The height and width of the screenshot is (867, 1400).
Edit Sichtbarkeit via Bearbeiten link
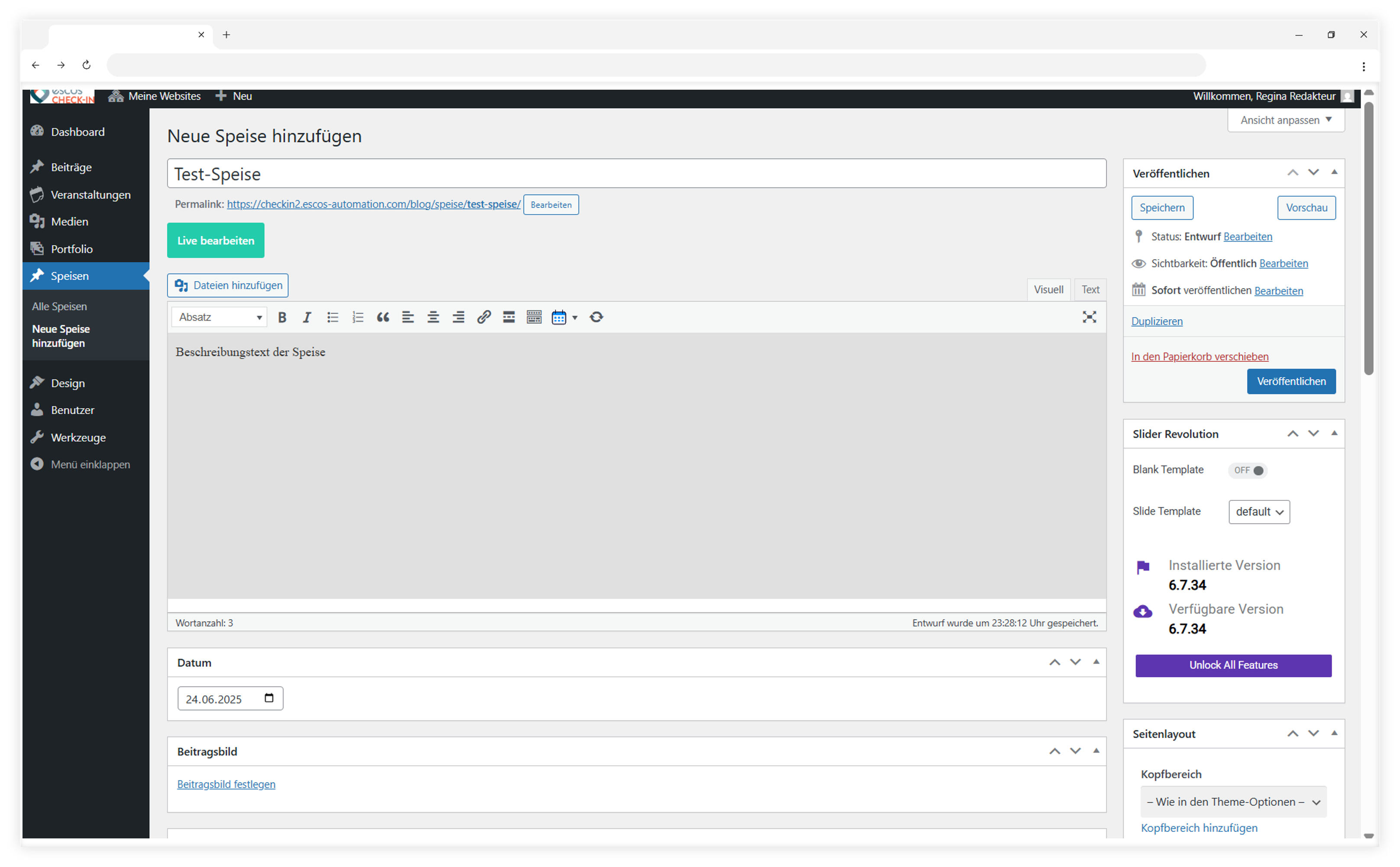pos(1284,264)
